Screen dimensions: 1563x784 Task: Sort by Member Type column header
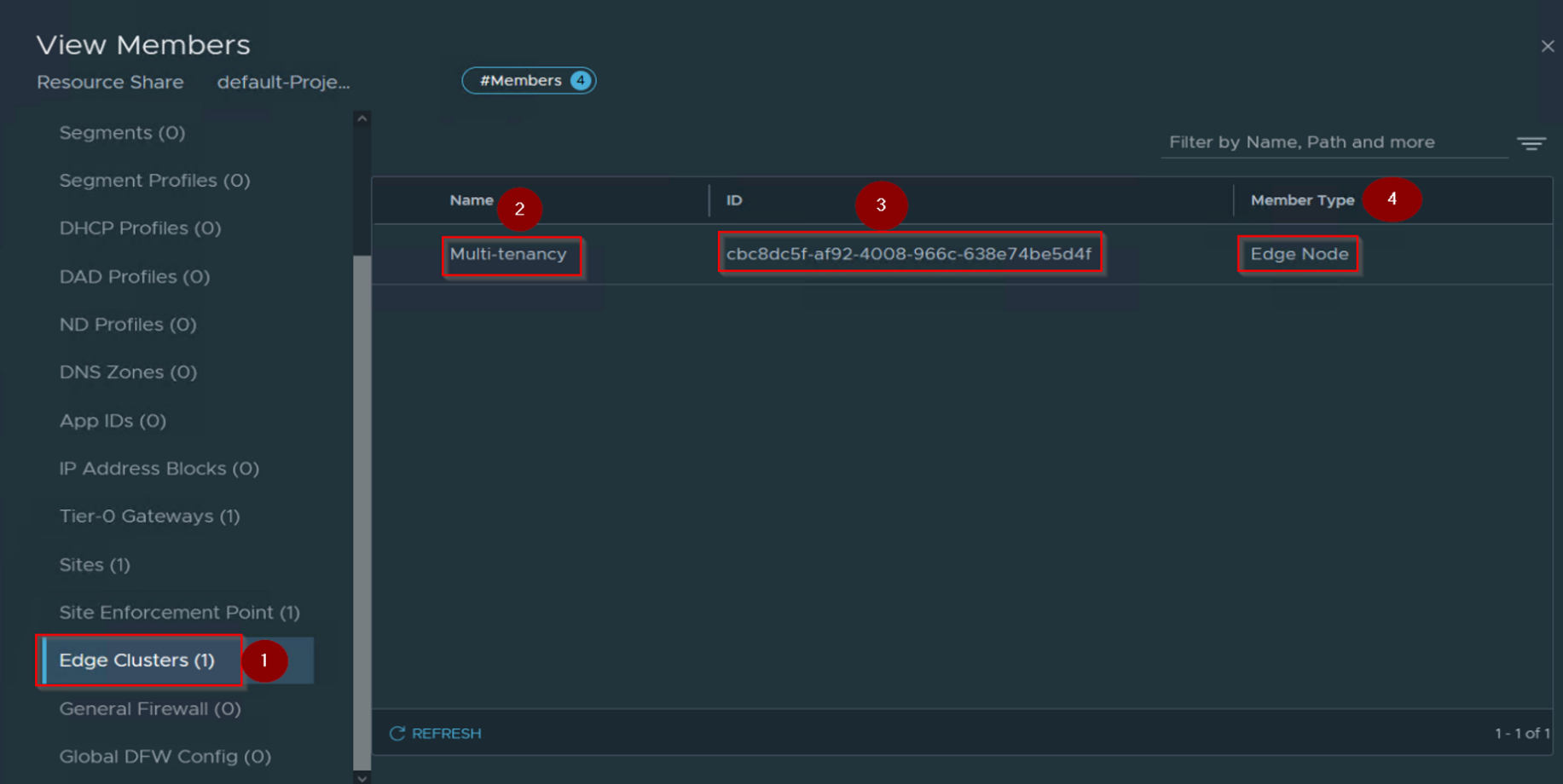1301,200
